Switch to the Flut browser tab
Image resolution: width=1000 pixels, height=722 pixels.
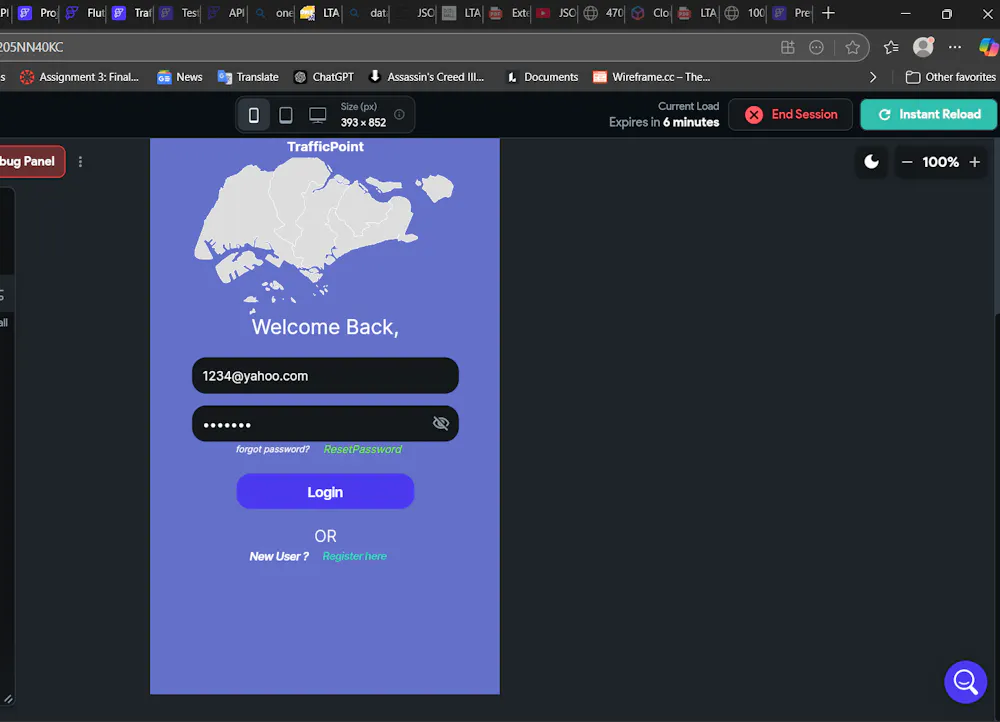click(x=85, y=13)
